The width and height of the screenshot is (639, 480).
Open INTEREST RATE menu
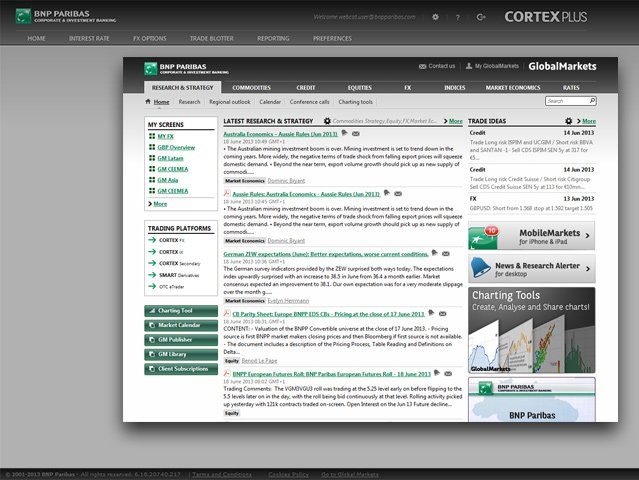coord(89,38)
